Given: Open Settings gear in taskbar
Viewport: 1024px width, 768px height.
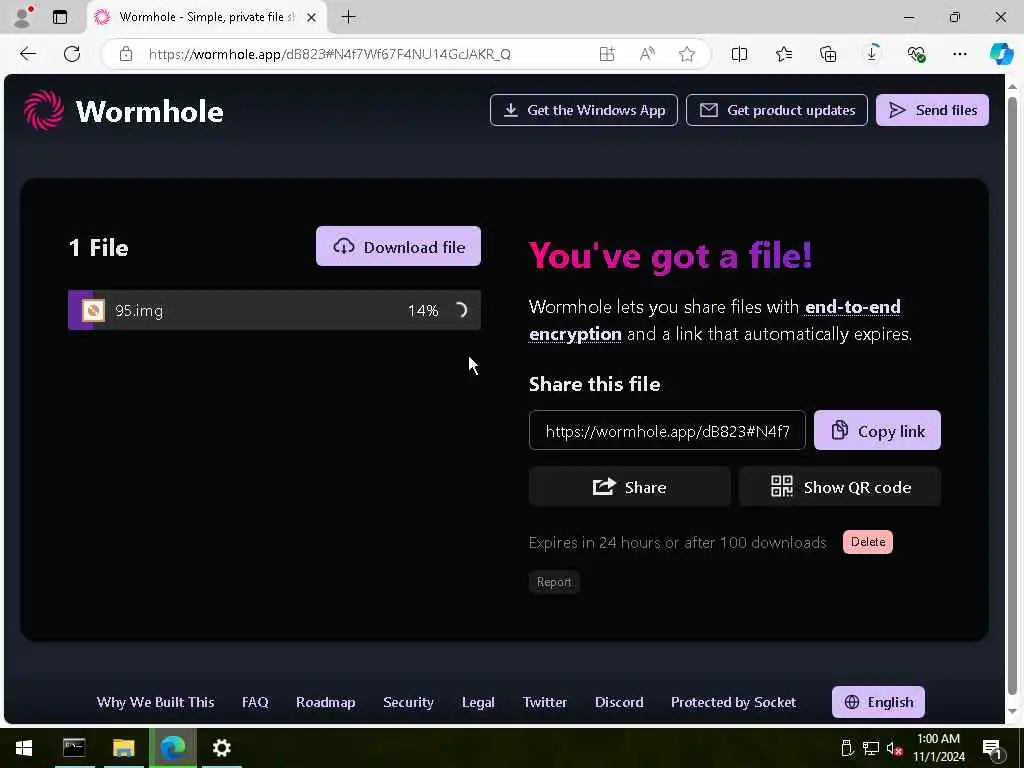Looking at the screenshot, I should [x=222, y=748].
